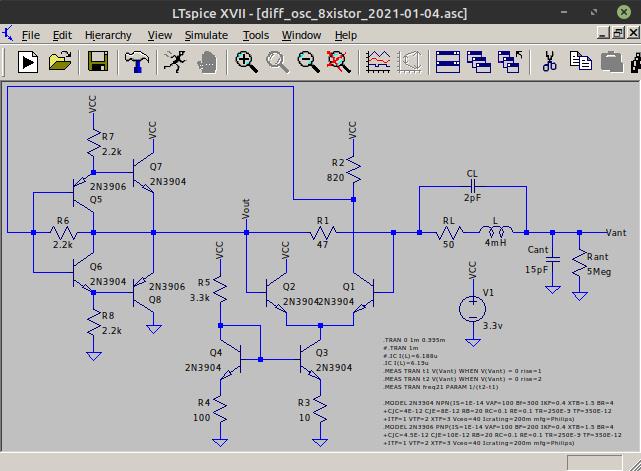Click the Q7 transistor label
This screenshot has height=471, width=641.
156,166
